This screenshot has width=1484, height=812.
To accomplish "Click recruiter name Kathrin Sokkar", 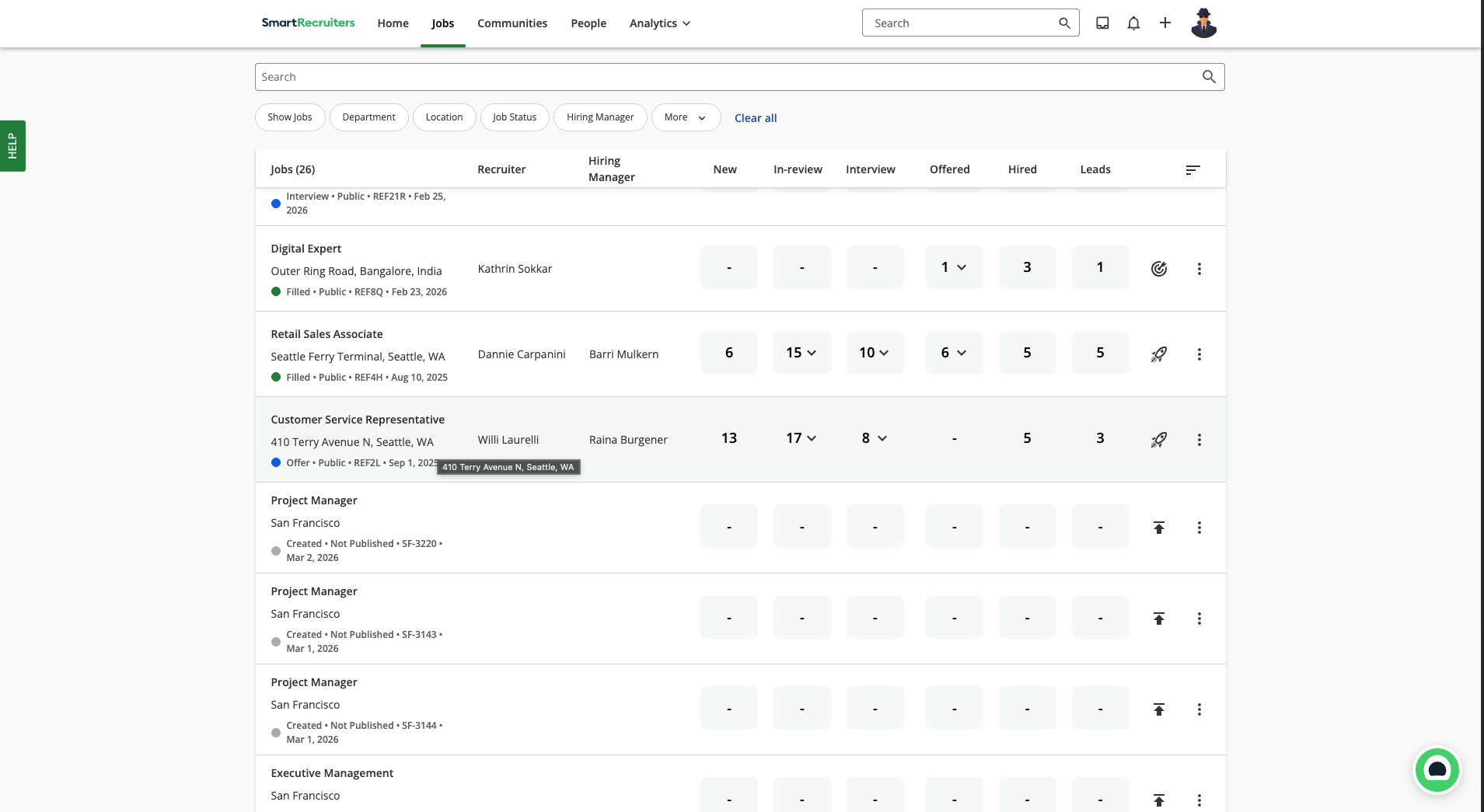I will (515, 269).
